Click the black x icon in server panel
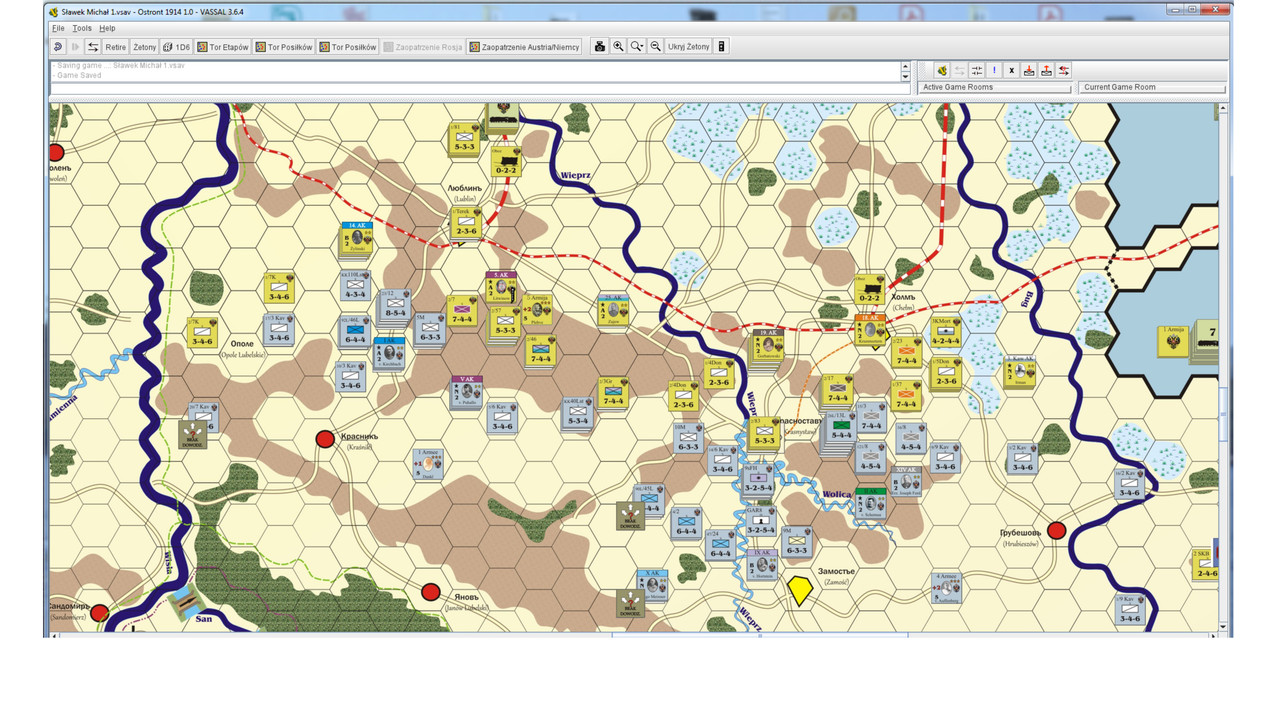The width and height of the screenshot is (1280, 718). 1011,70
